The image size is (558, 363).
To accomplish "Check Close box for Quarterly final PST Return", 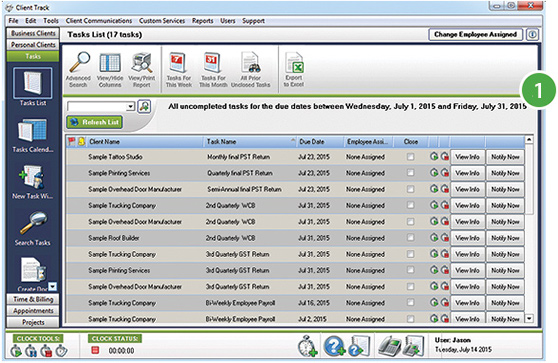I will tap(410, 173).
